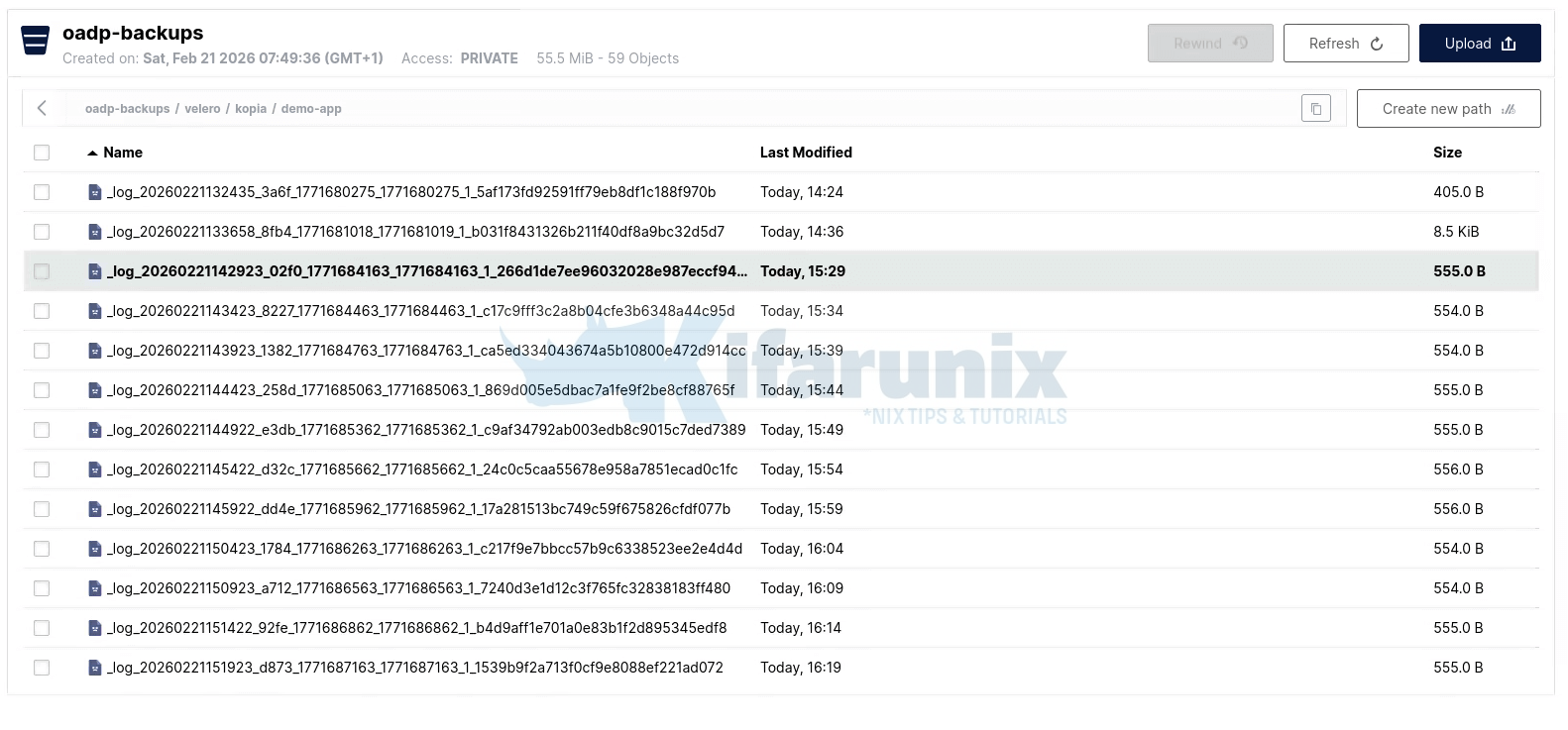The height and width of the screenshot is (730, 1568).
Task: Click the file icon of _log_20260221144922_e3db
Action: [x=95, y=430]
